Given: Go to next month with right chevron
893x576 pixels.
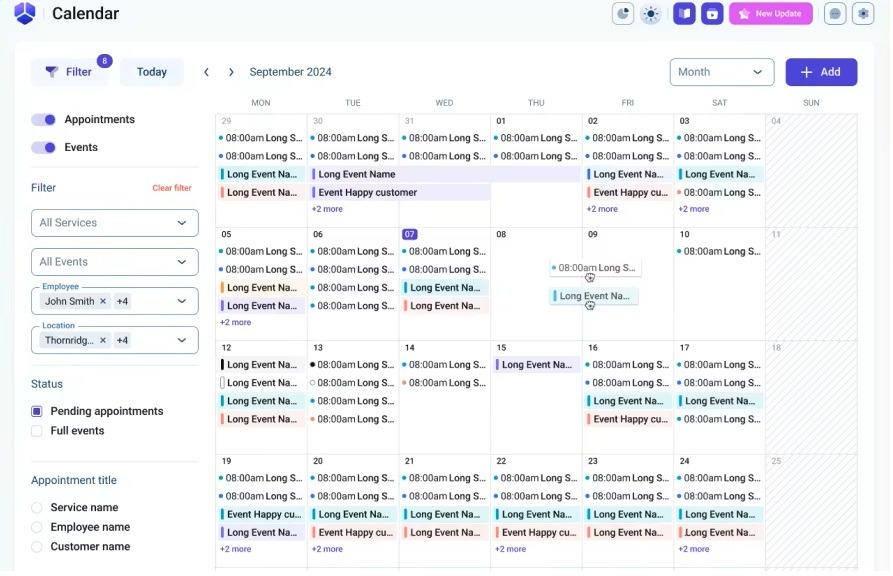Looking at the screenshot, I should tap(231, 72).
